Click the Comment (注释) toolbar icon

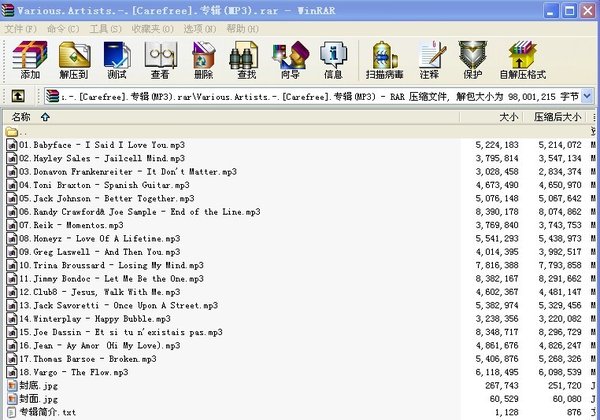pos(431,60)
